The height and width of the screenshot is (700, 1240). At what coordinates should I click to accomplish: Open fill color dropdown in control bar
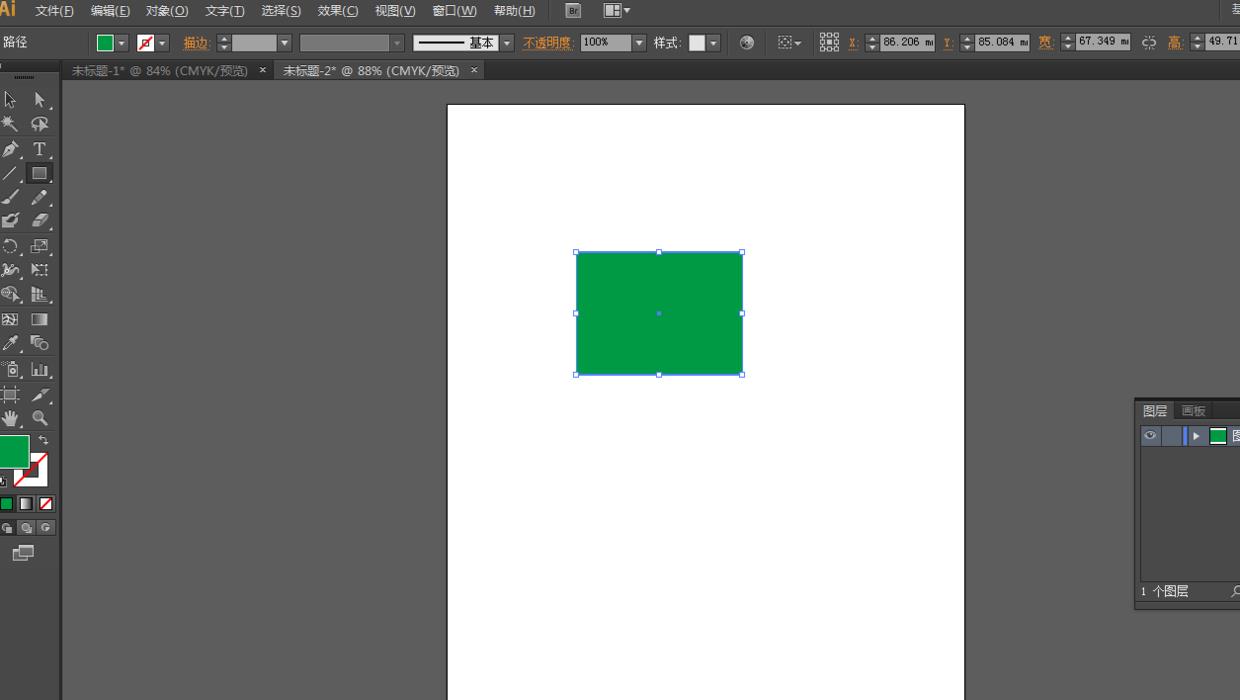pyautogui.click(x=122, y=43)
